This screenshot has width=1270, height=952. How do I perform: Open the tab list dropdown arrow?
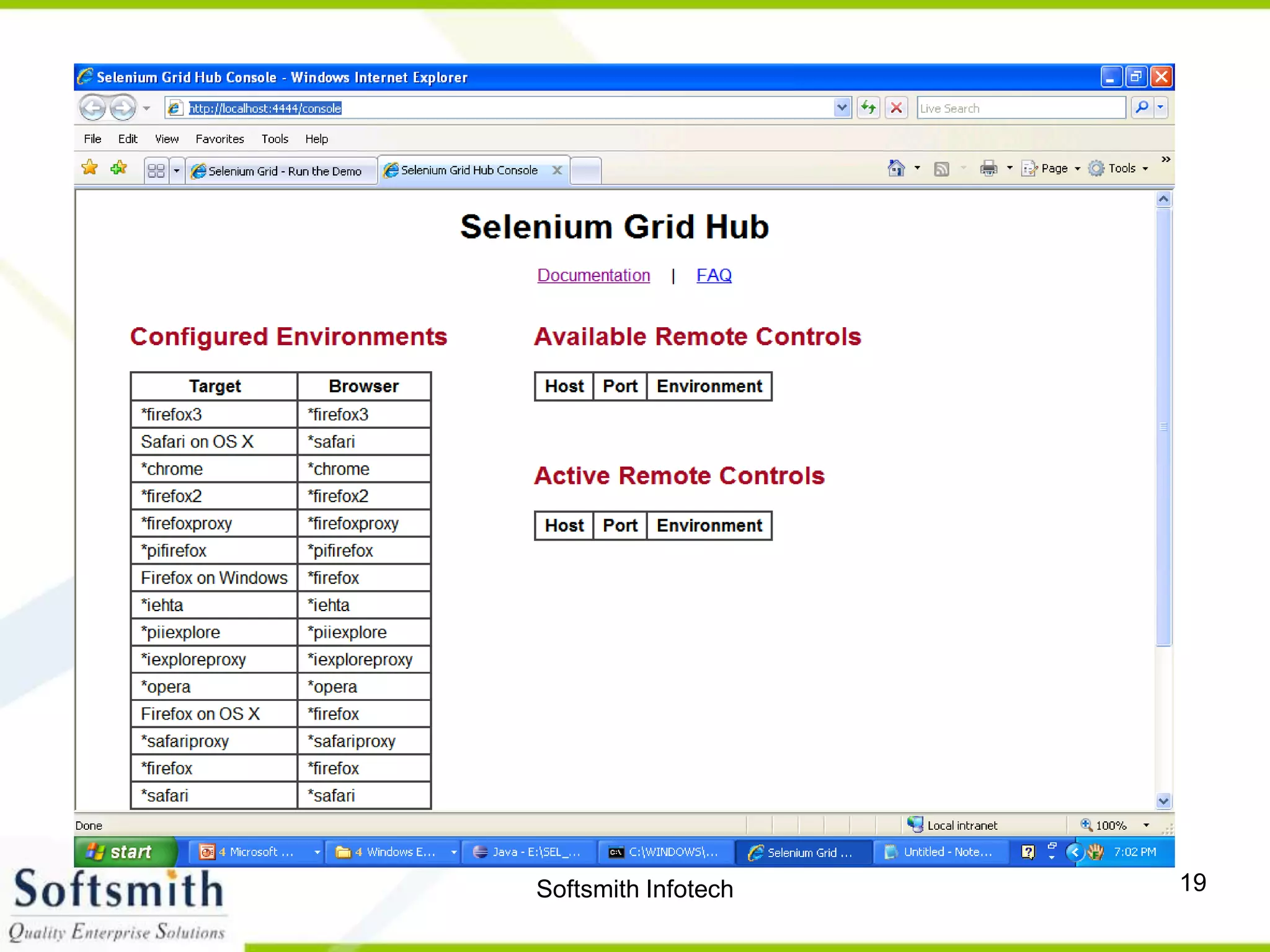click(177, 170)
